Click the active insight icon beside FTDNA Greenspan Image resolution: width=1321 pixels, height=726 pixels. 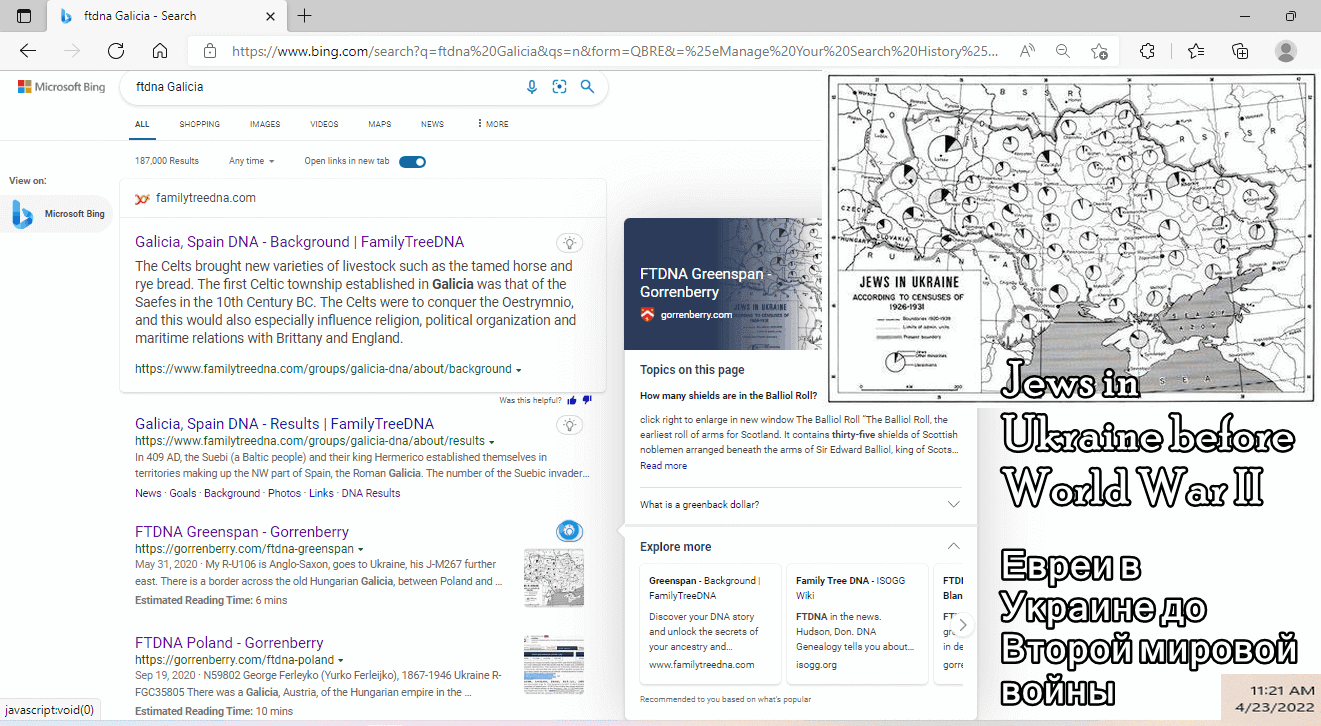pyautogui.click(x=569, y=531)
